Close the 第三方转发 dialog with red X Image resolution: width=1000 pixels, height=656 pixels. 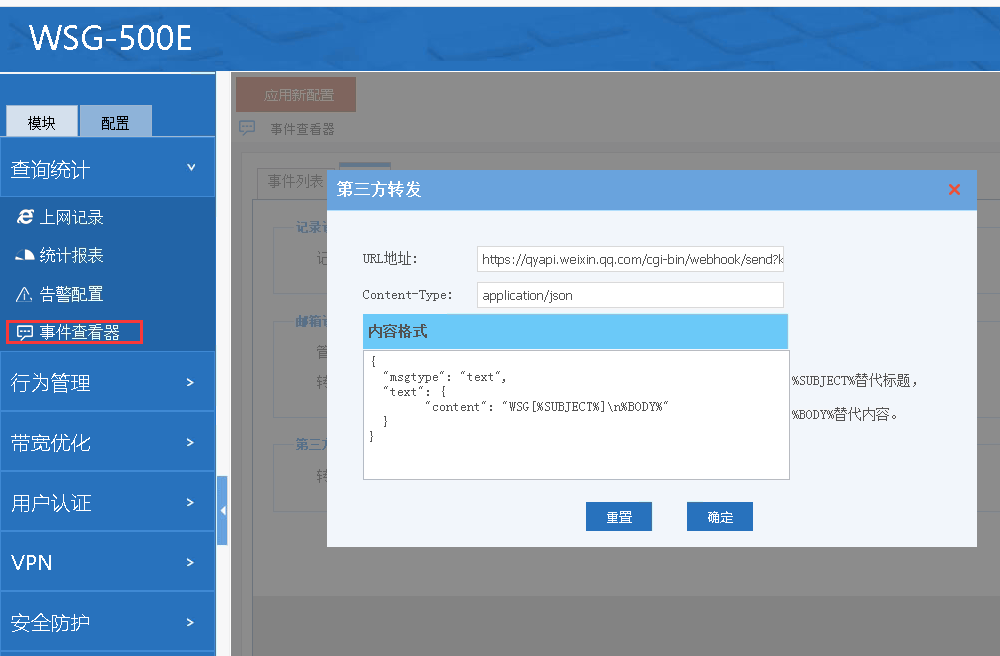[954, 189]
